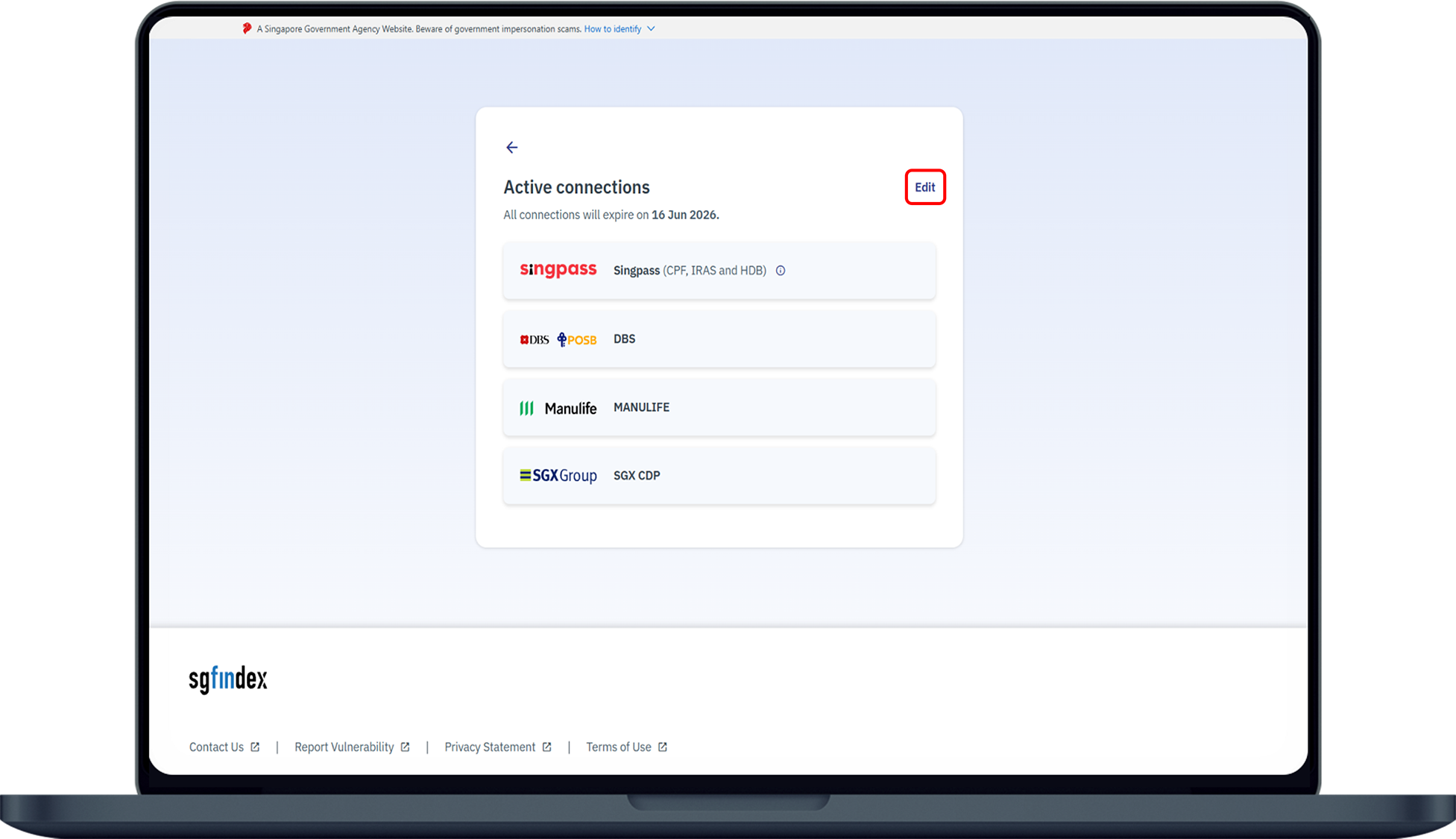Click the sgfindex footer logo
Image resolution: width=1456 pixels, height=839 pixels.
click(227, 679)
